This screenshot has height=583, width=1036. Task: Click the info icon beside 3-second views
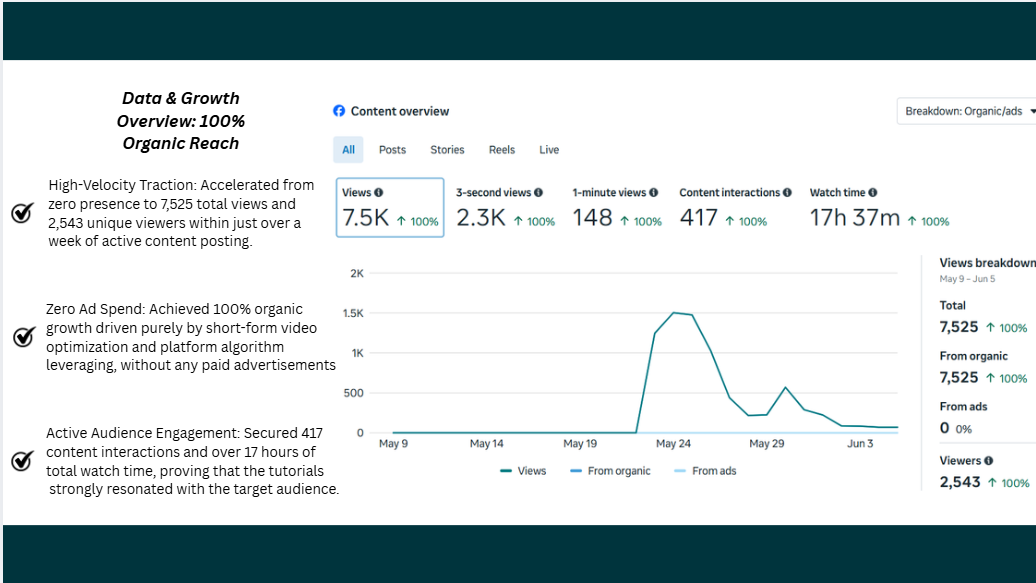538,192
